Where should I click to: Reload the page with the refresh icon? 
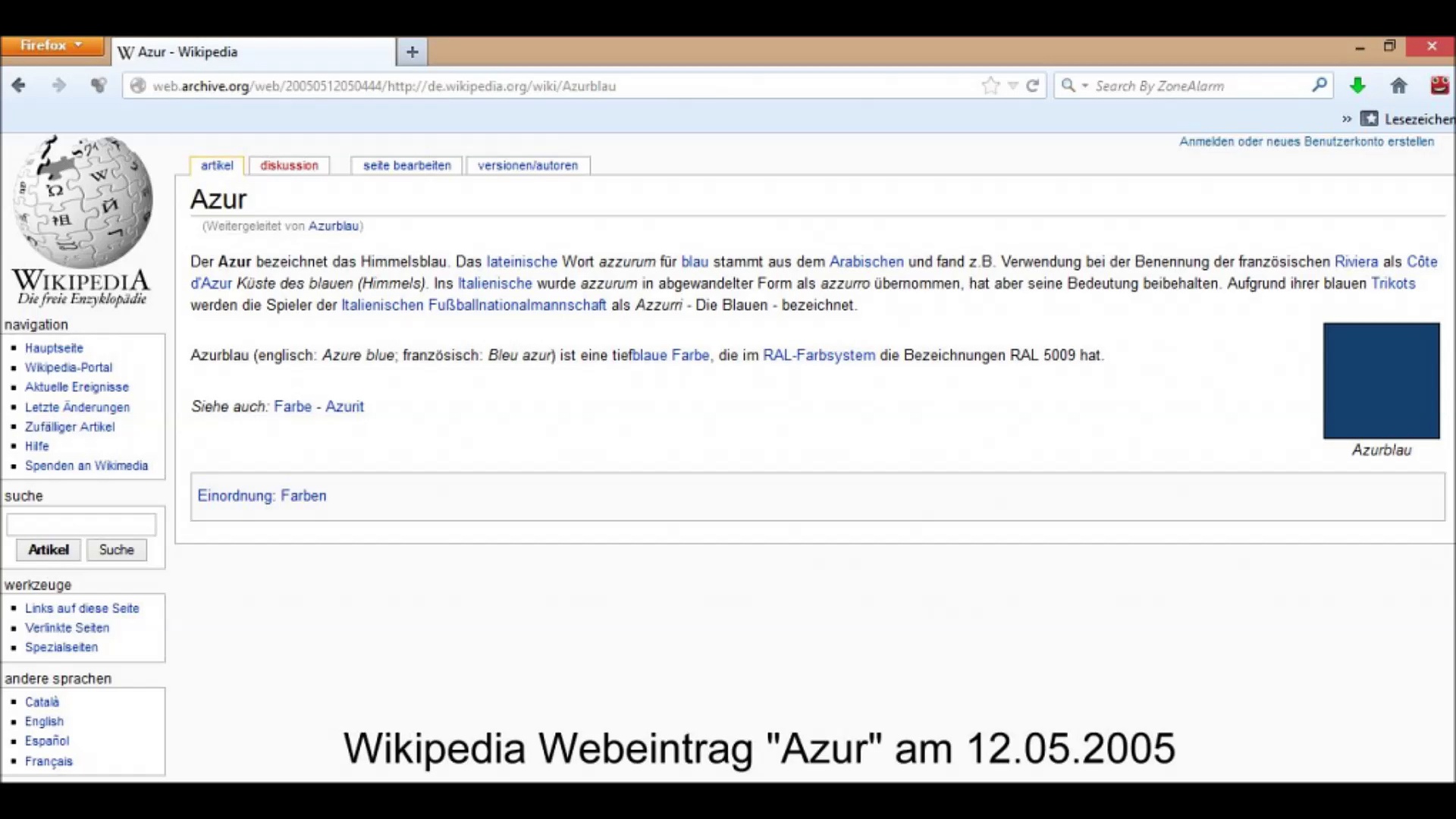point(1032,86)
